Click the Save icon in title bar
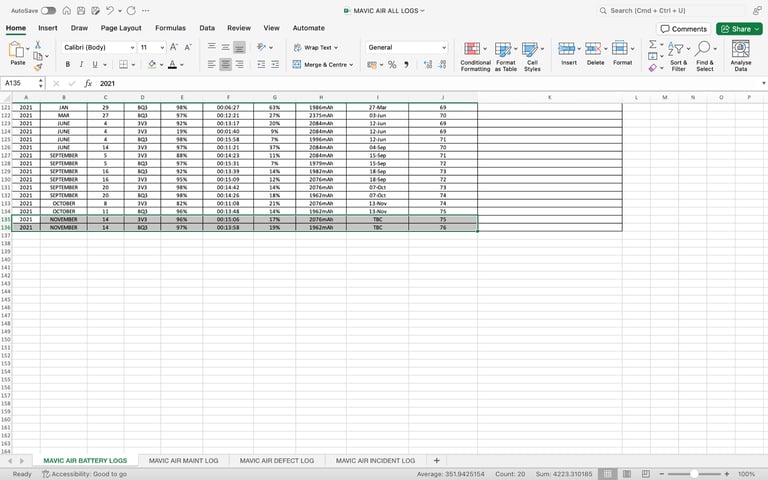This screenshot has height=480, width=768. (81, 10)
